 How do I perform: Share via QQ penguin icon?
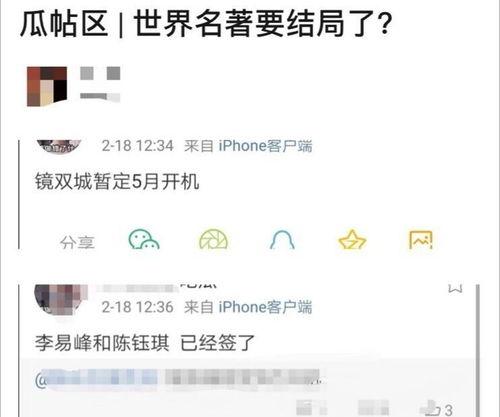pos(282,239)
